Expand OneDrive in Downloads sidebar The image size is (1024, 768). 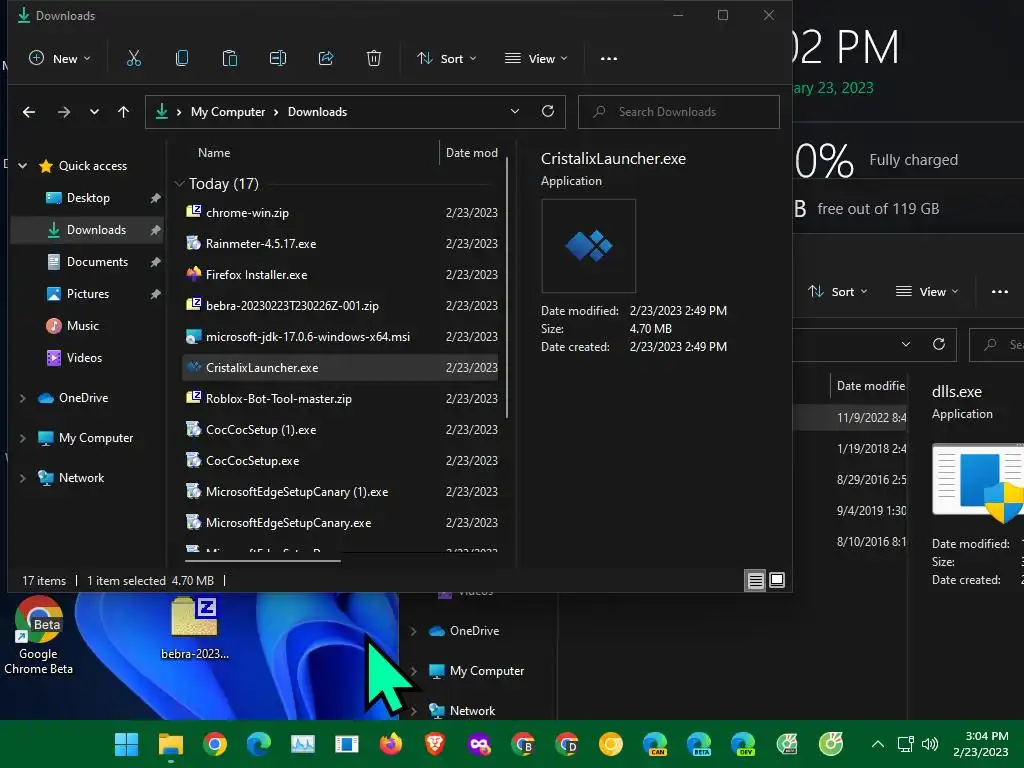22,398
